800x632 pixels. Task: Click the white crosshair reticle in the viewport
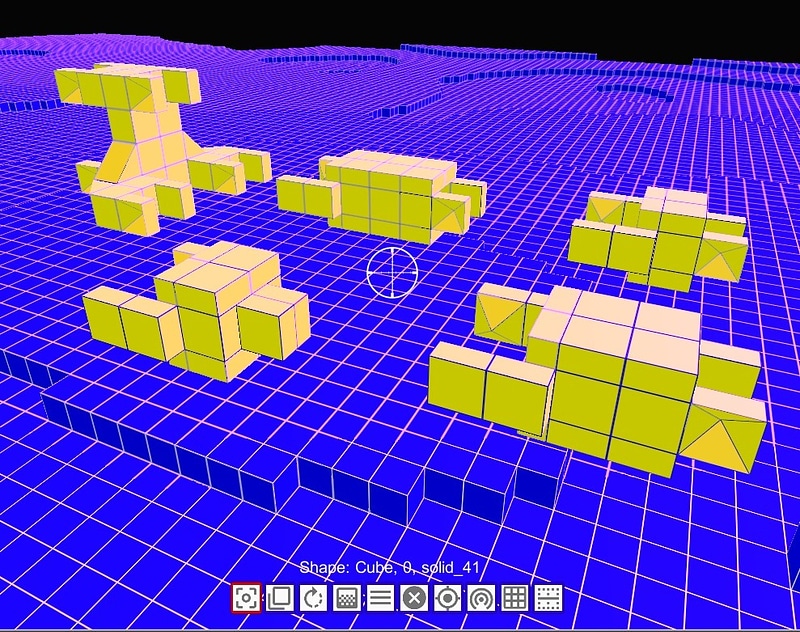(x=392, y=272)
